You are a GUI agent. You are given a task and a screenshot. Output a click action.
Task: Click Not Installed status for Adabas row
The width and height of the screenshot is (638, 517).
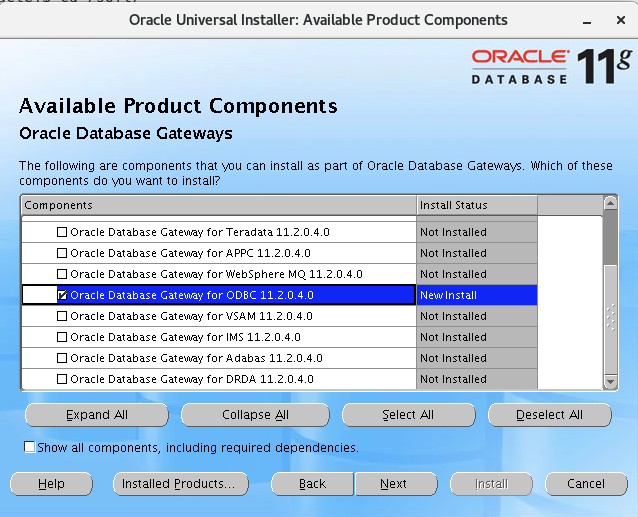[x=477, y=358]
